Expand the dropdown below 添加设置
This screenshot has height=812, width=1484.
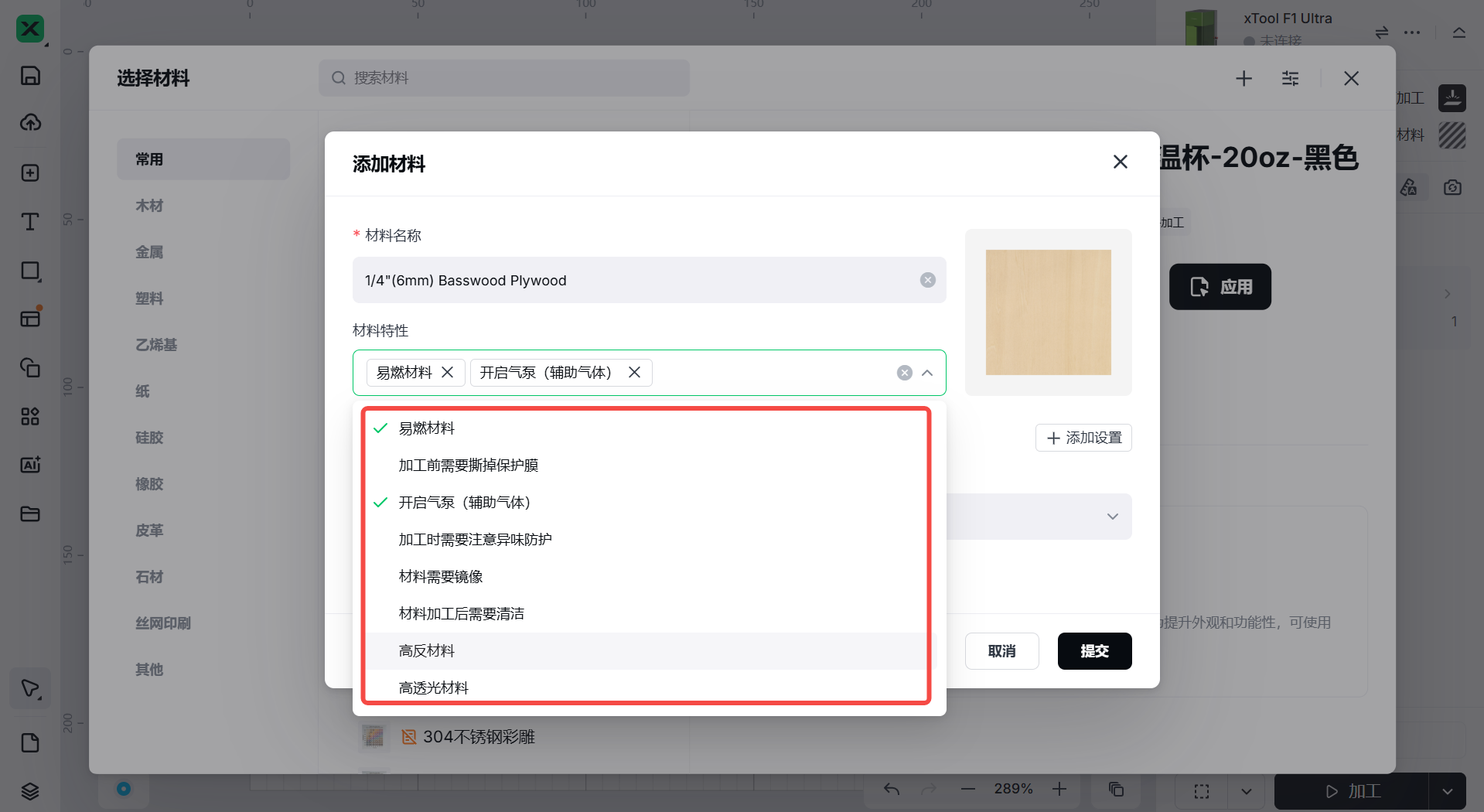pyautogui.click(x=1112, y=517)
